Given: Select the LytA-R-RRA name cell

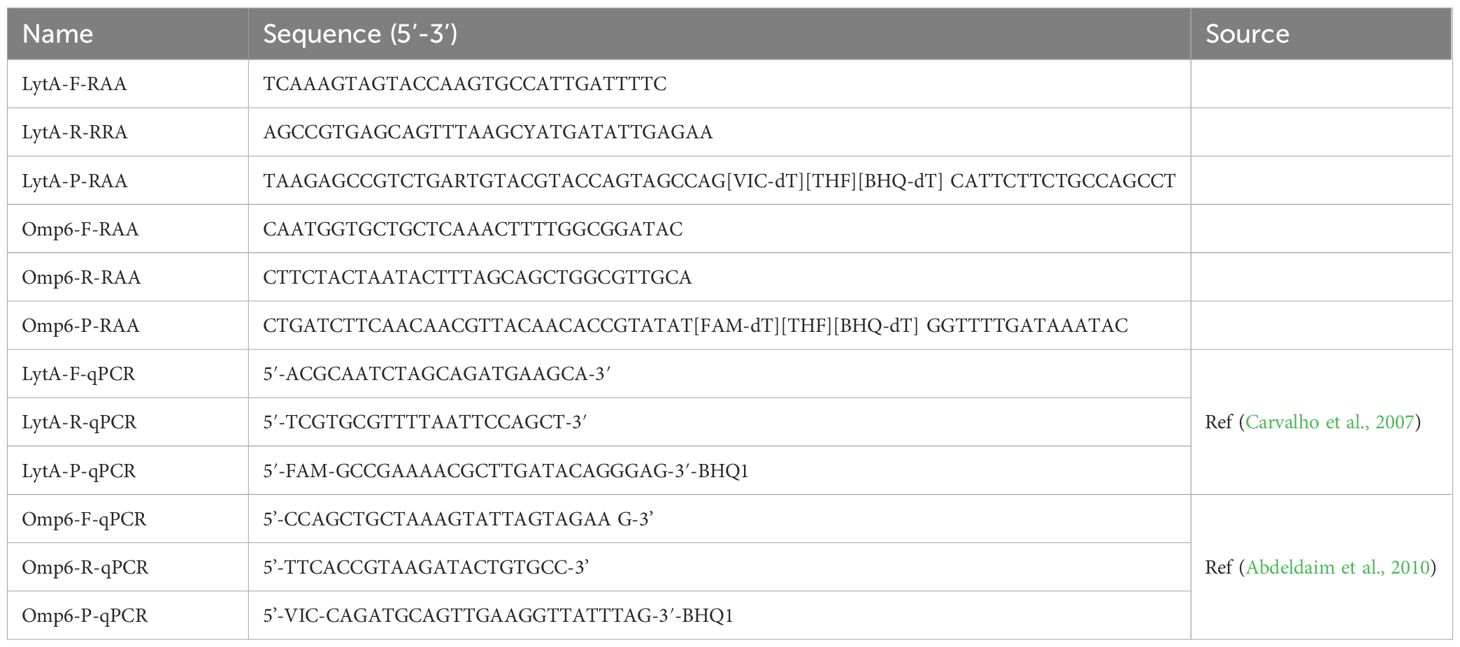Looking at the screenshot, I should coord(75,132).
